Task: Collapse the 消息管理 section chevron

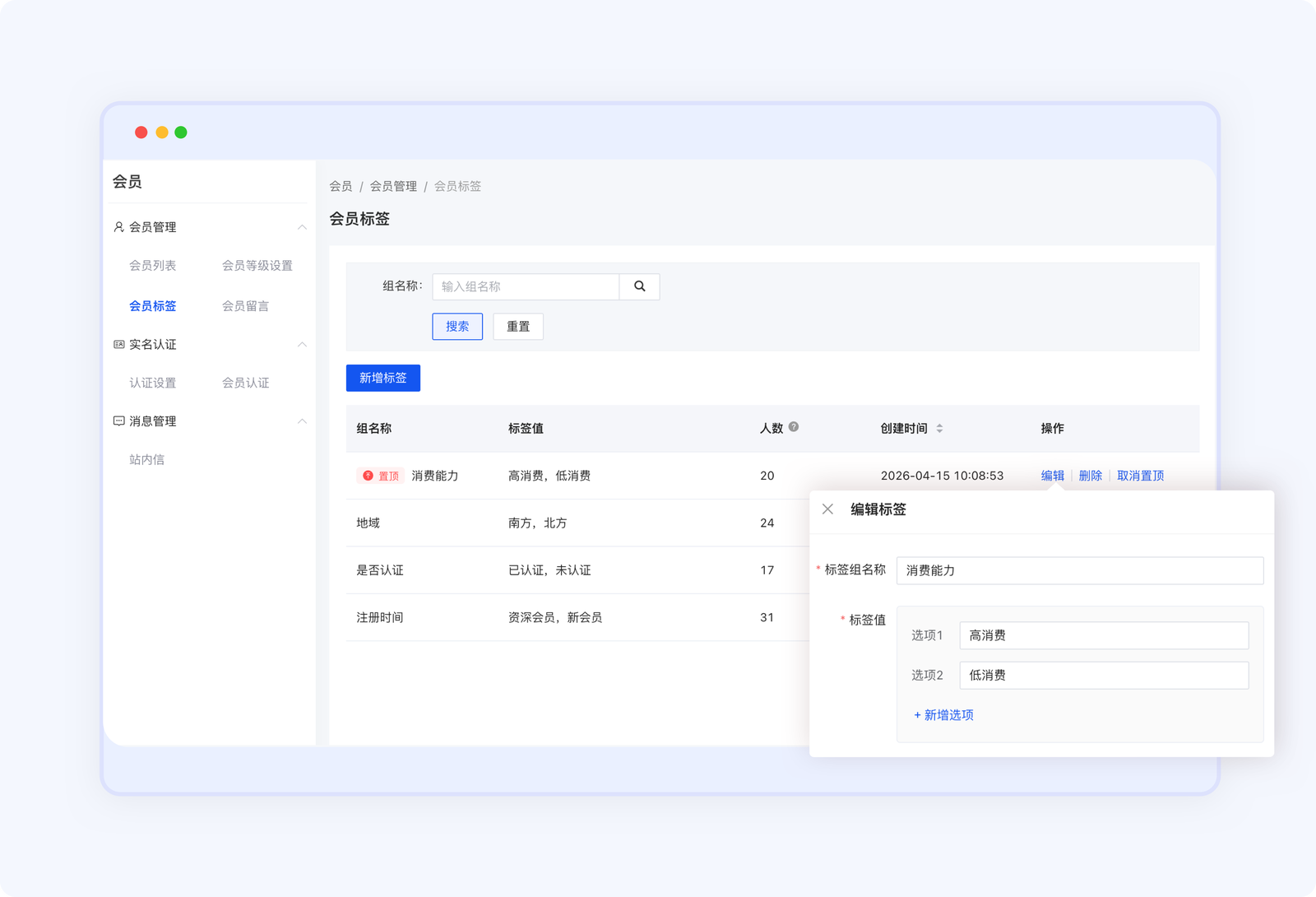Action: point(303,421)
